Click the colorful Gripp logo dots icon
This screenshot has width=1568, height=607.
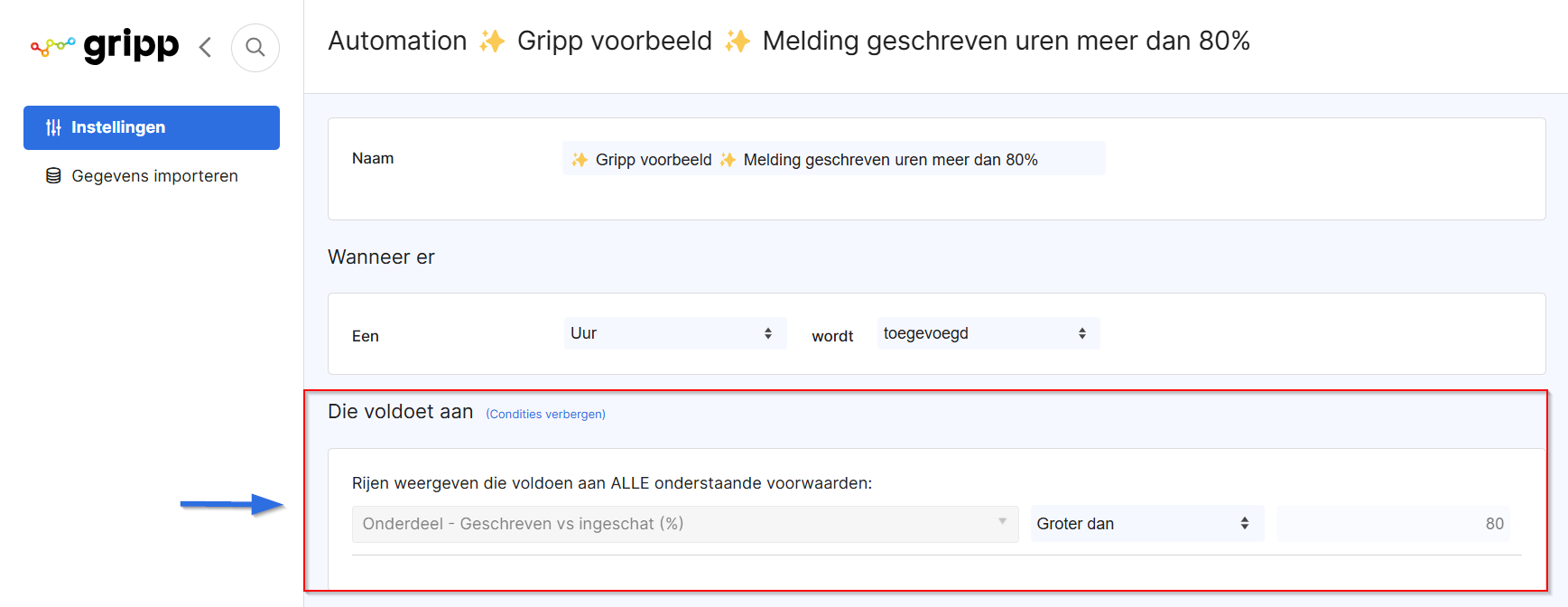click(53, 46)
